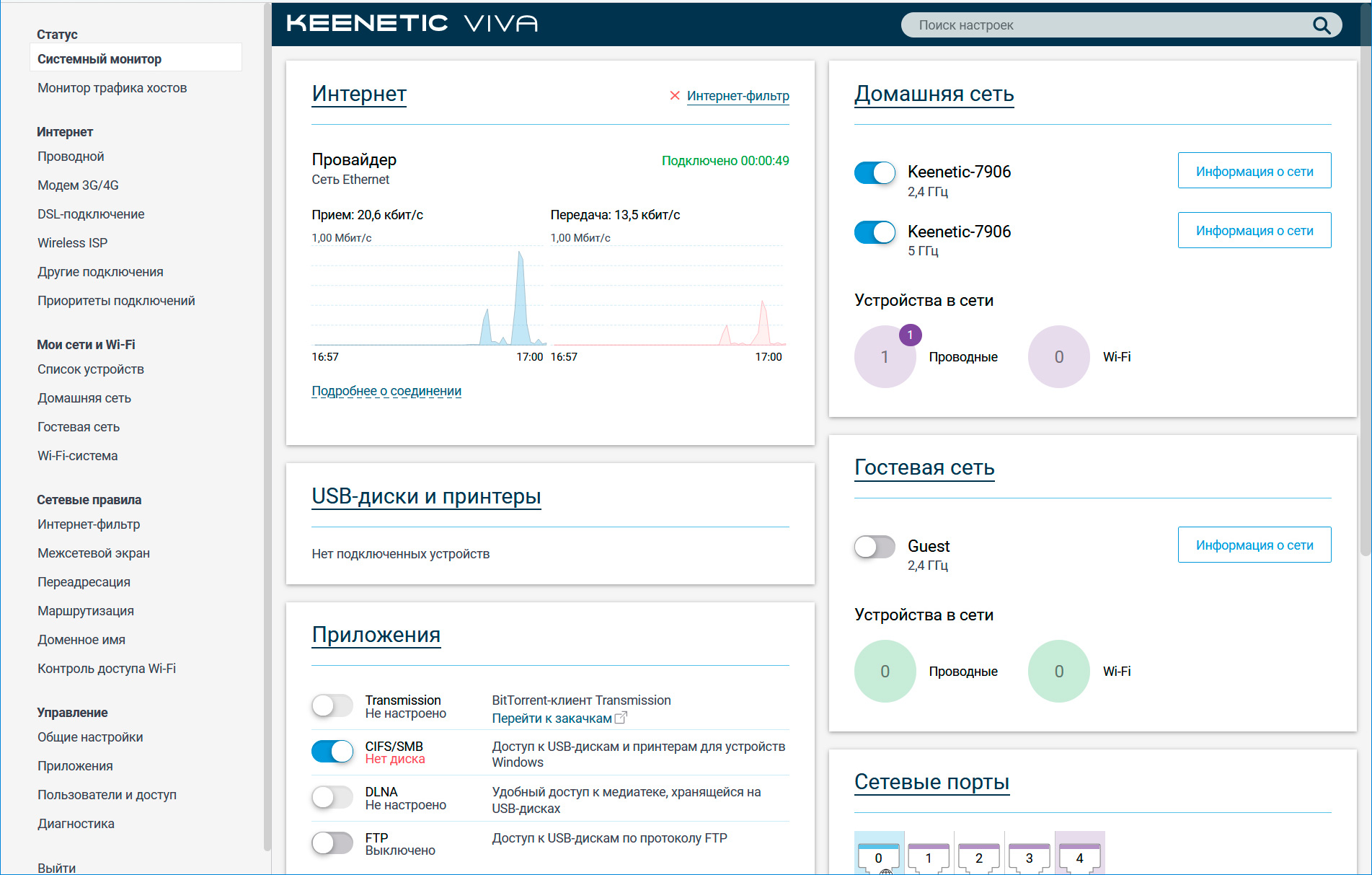Select Список устройств in the sidebar
The image size is (1372, 875).
[x=91, y=369]
